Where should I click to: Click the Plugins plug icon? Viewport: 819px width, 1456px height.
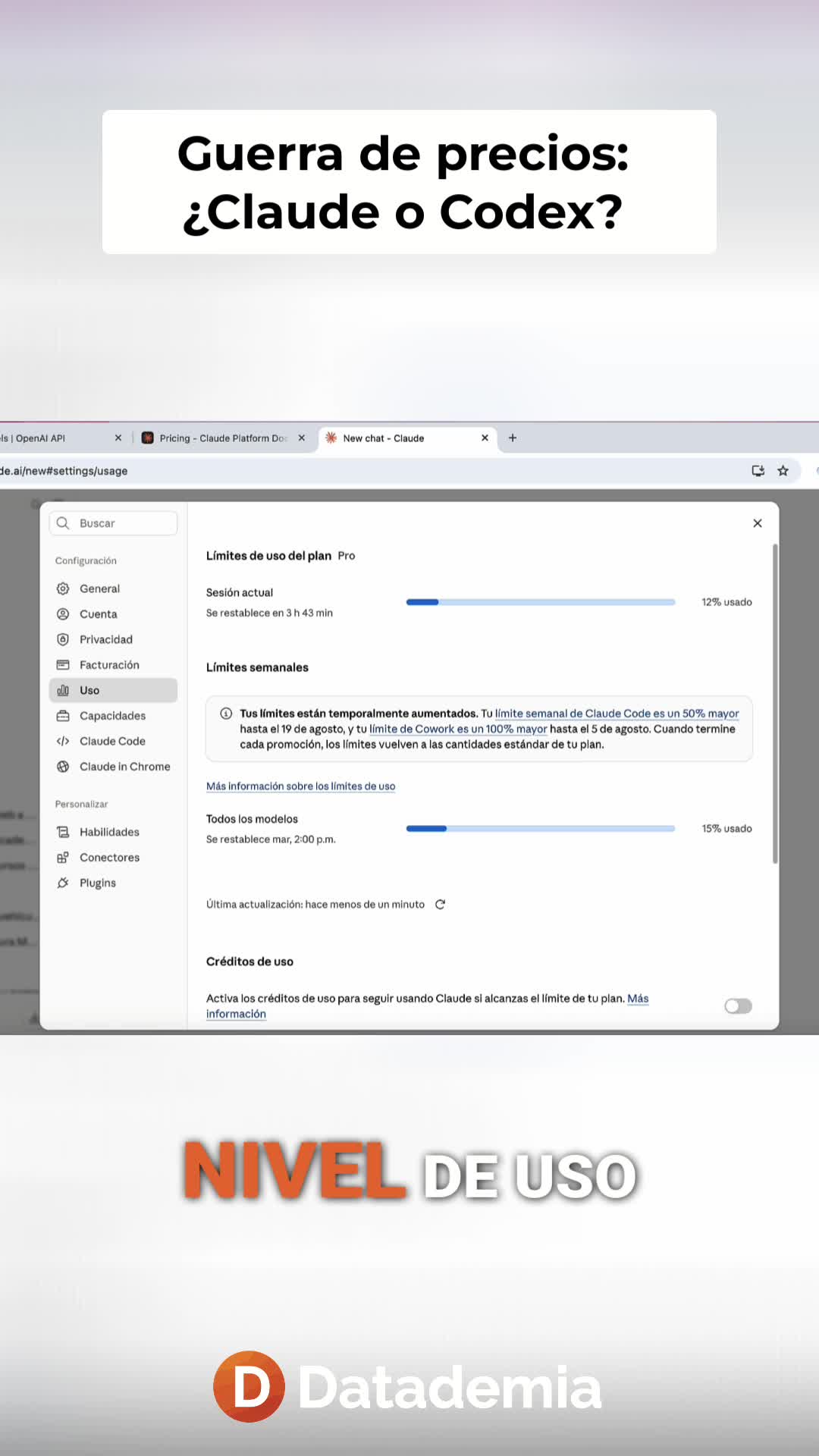tap(63, 883)
